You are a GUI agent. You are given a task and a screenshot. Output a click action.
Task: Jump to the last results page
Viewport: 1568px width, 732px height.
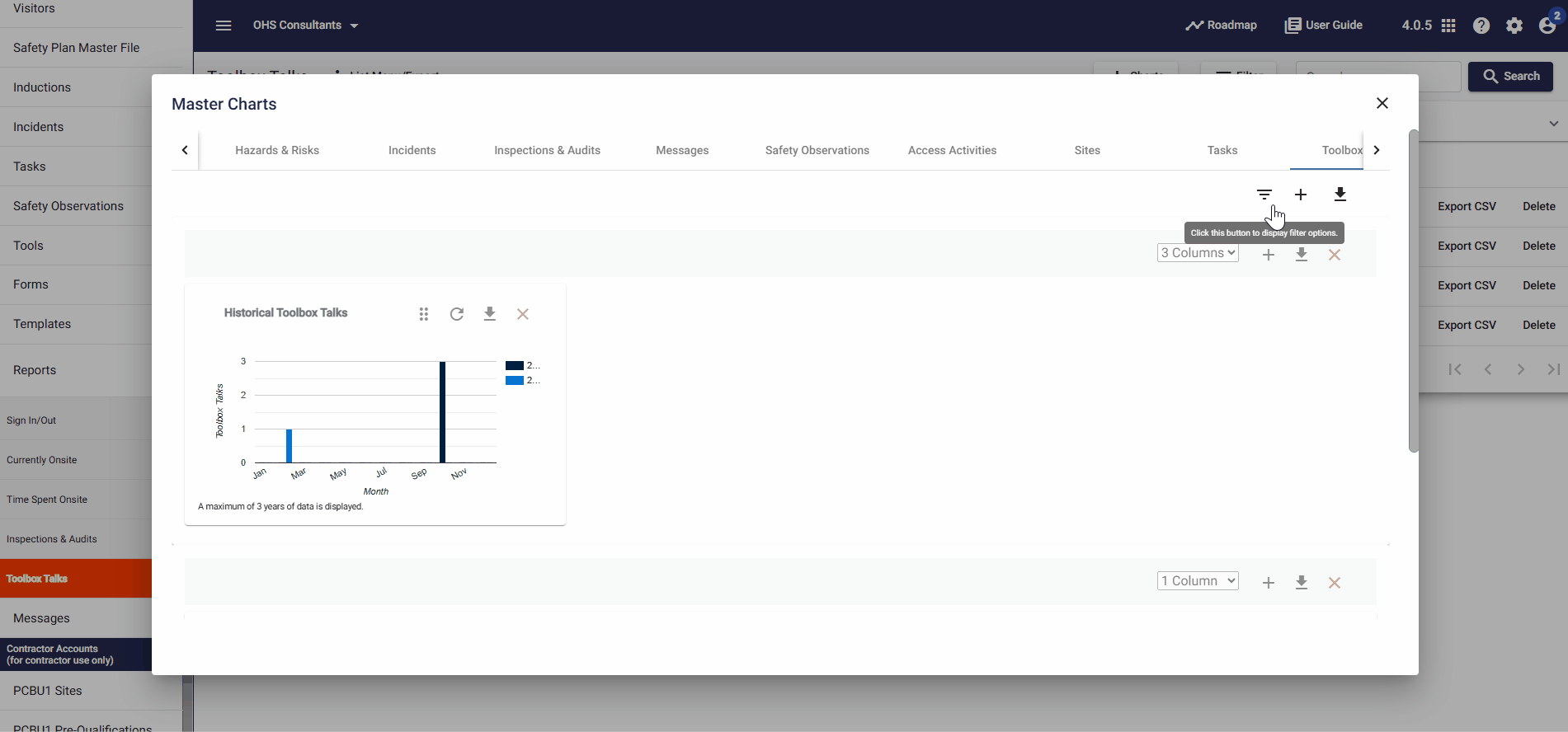click(1554, 369)
